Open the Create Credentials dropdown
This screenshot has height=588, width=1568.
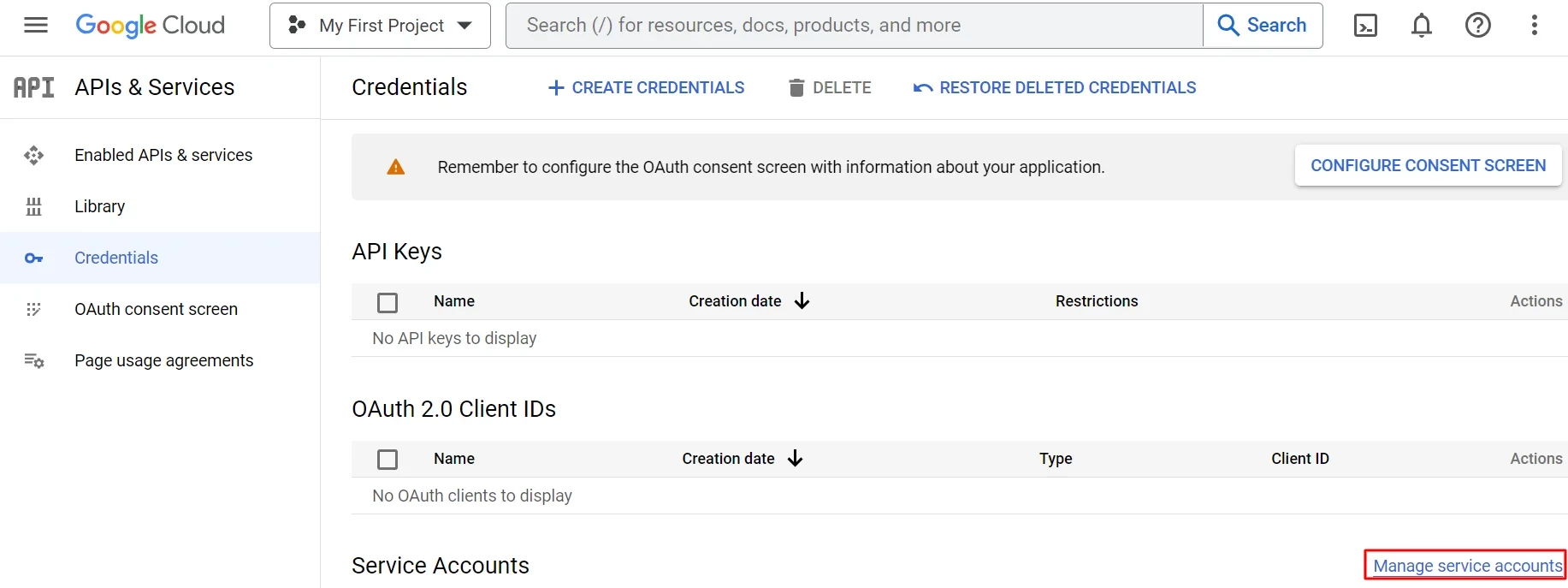[646, 87]
